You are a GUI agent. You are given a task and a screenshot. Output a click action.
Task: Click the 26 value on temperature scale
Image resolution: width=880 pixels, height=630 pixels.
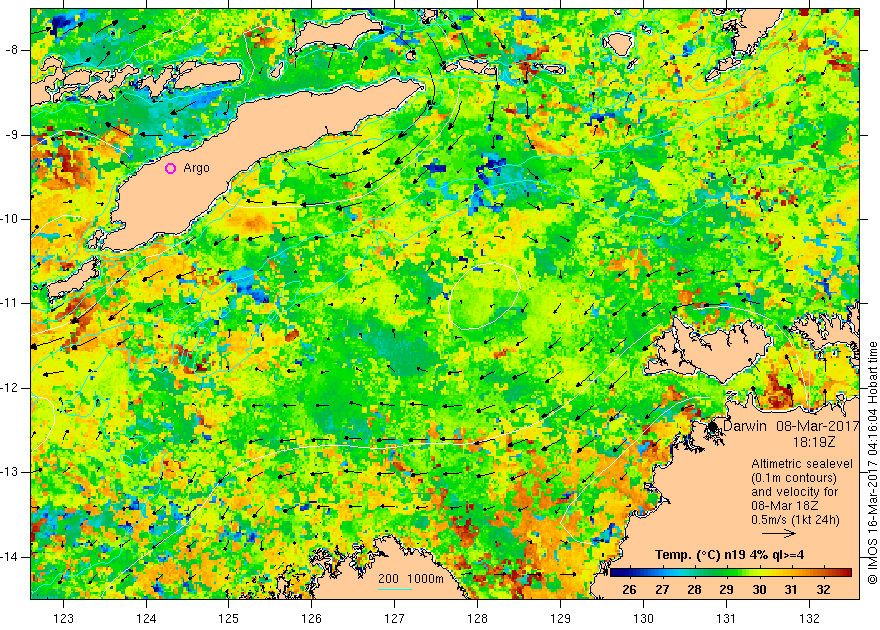(629, 589)
